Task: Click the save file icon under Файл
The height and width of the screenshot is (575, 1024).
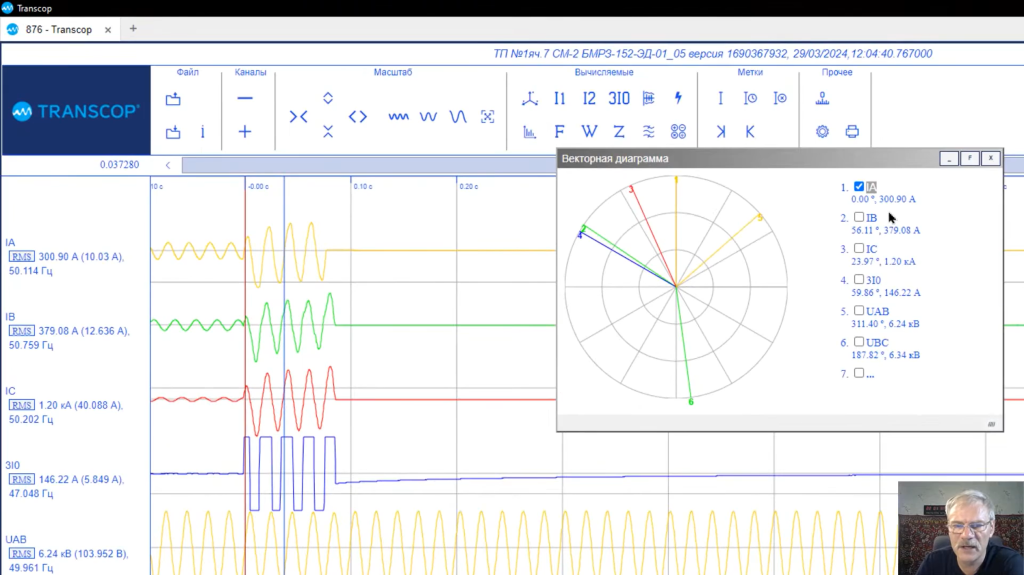Action: (x=173, y=132)
